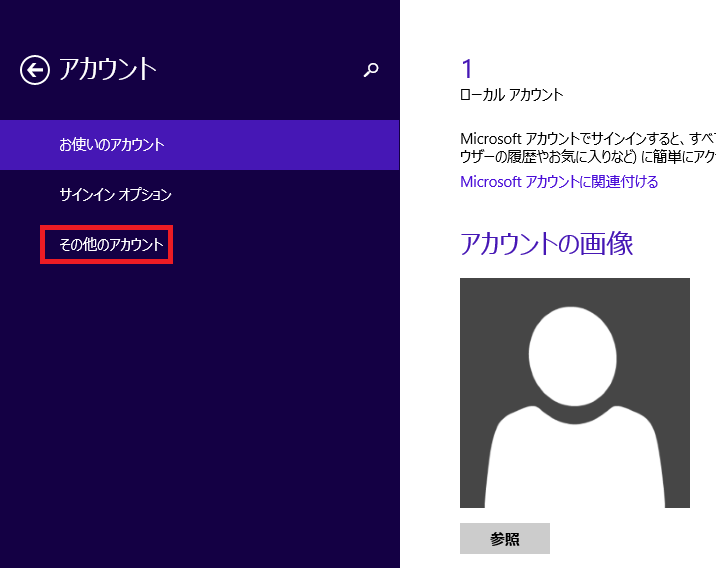
Task: Click the default account picture thumbnail
Action: (x=575, y=393)
